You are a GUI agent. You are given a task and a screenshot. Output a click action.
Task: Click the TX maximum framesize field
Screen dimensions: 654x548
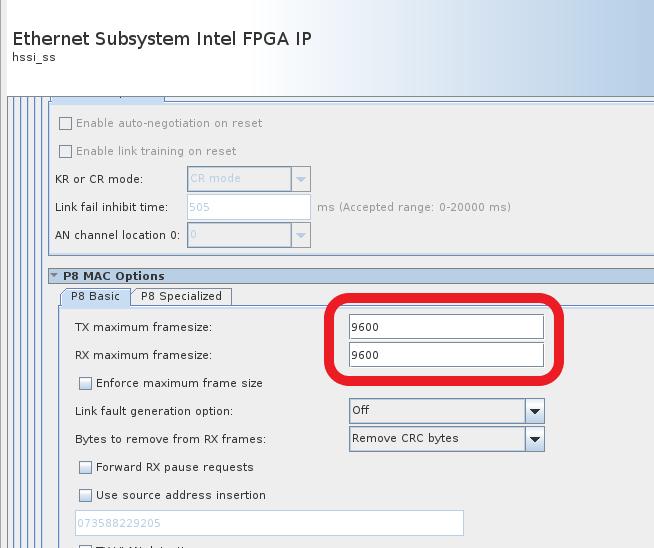click(445, 327)
